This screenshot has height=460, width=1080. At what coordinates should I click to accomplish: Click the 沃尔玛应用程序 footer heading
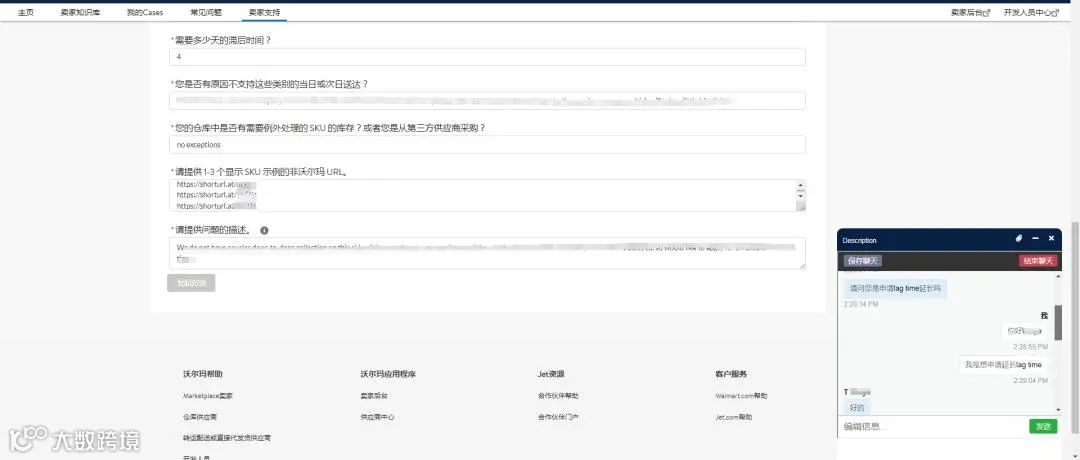[x=388, y=374]
